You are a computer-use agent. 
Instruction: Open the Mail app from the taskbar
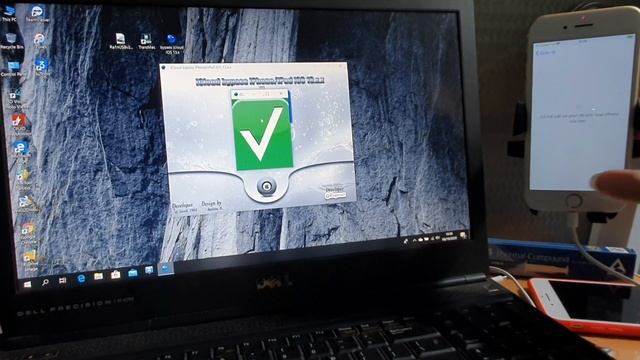[x=133, y=273]
